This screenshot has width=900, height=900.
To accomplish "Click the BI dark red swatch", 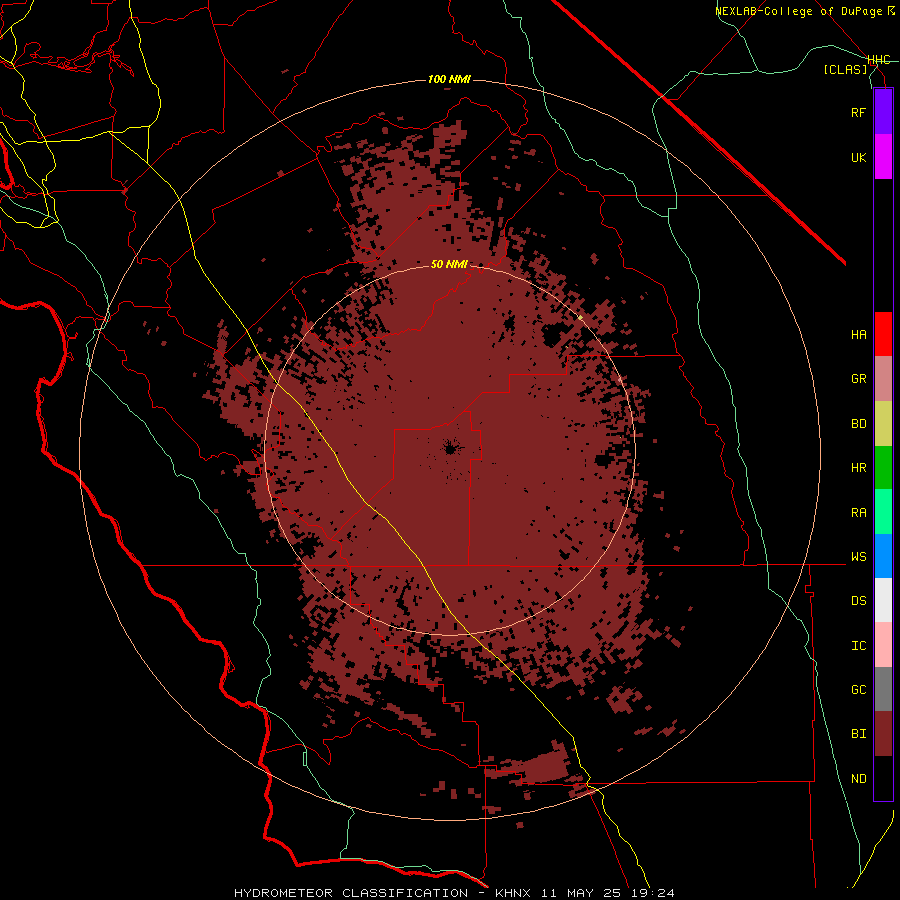I will (x=883, y=734).
